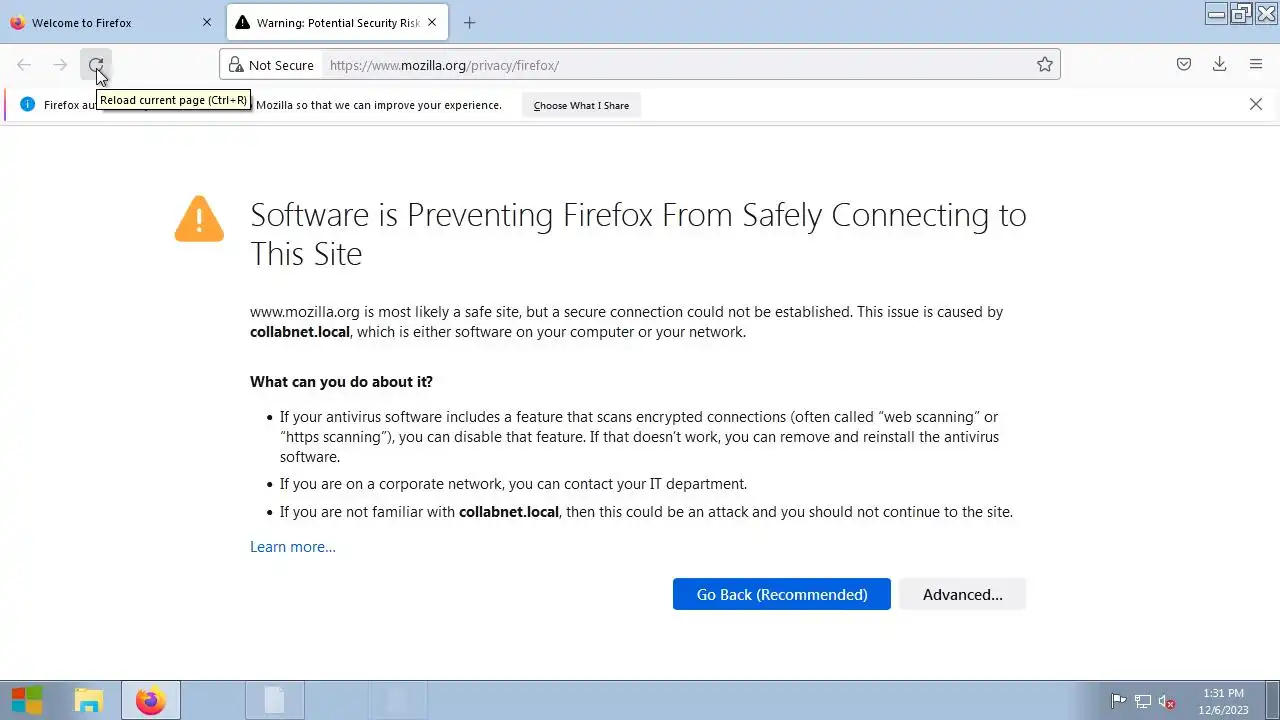Click the Choose What I Share button
1280x720 pixels.
[581, 105]
